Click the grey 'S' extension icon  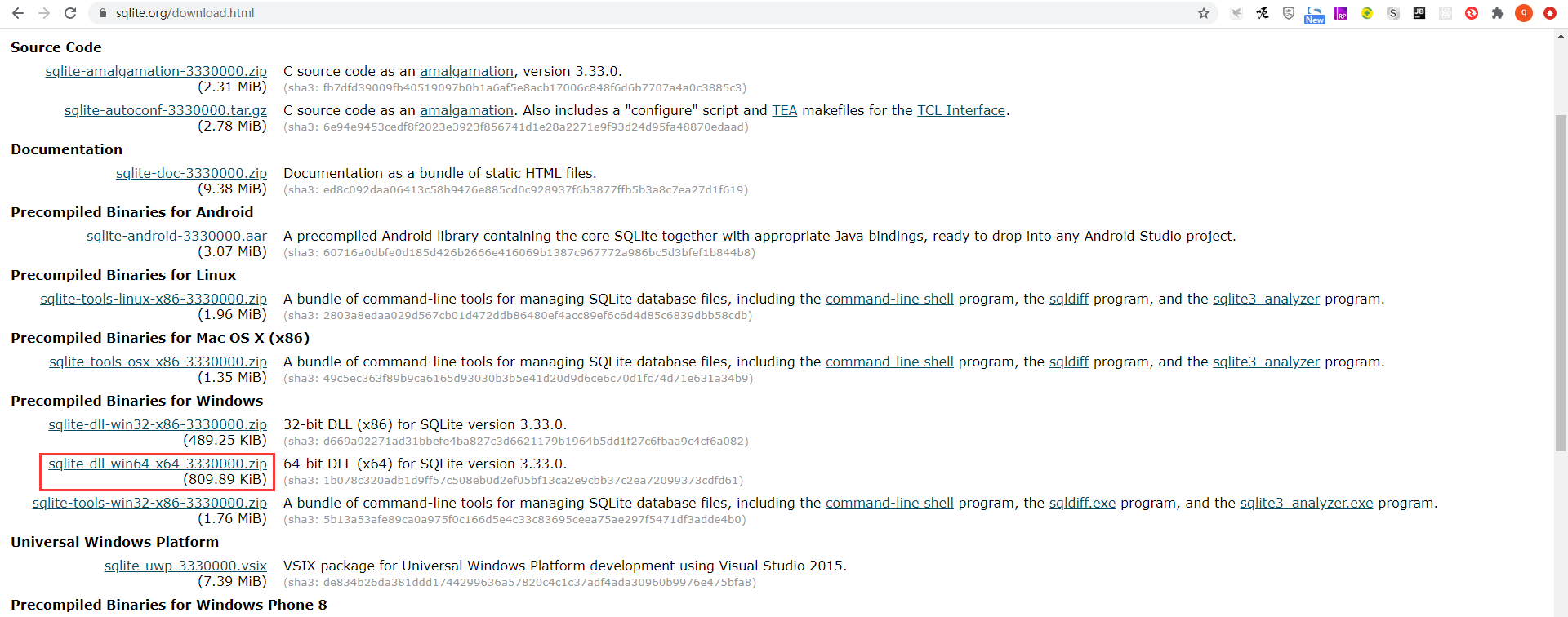1393,13
